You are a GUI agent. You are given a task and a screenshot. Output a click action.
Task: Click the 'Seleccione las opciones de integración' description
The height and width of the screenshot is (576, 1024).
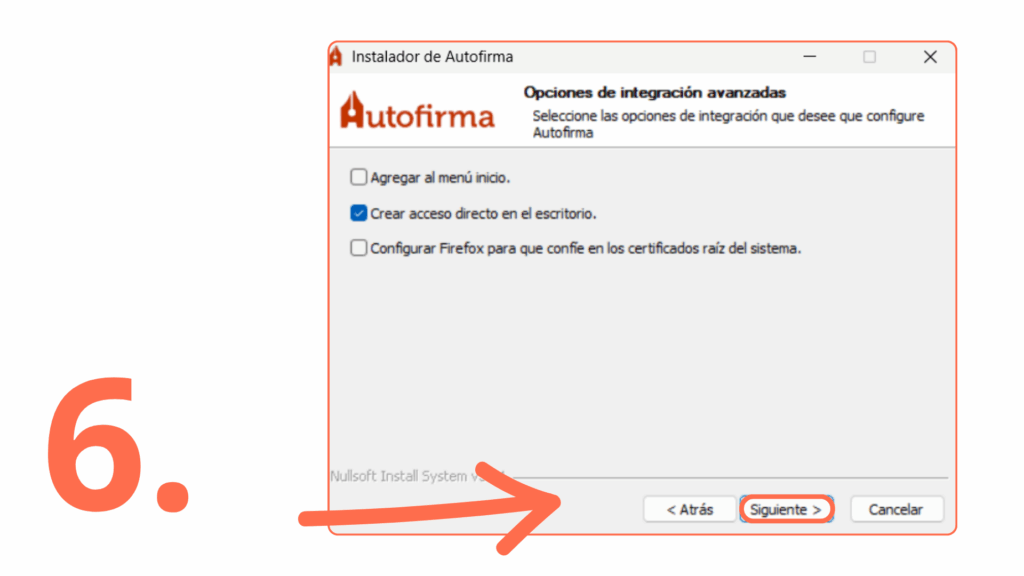tap(728, 124)
